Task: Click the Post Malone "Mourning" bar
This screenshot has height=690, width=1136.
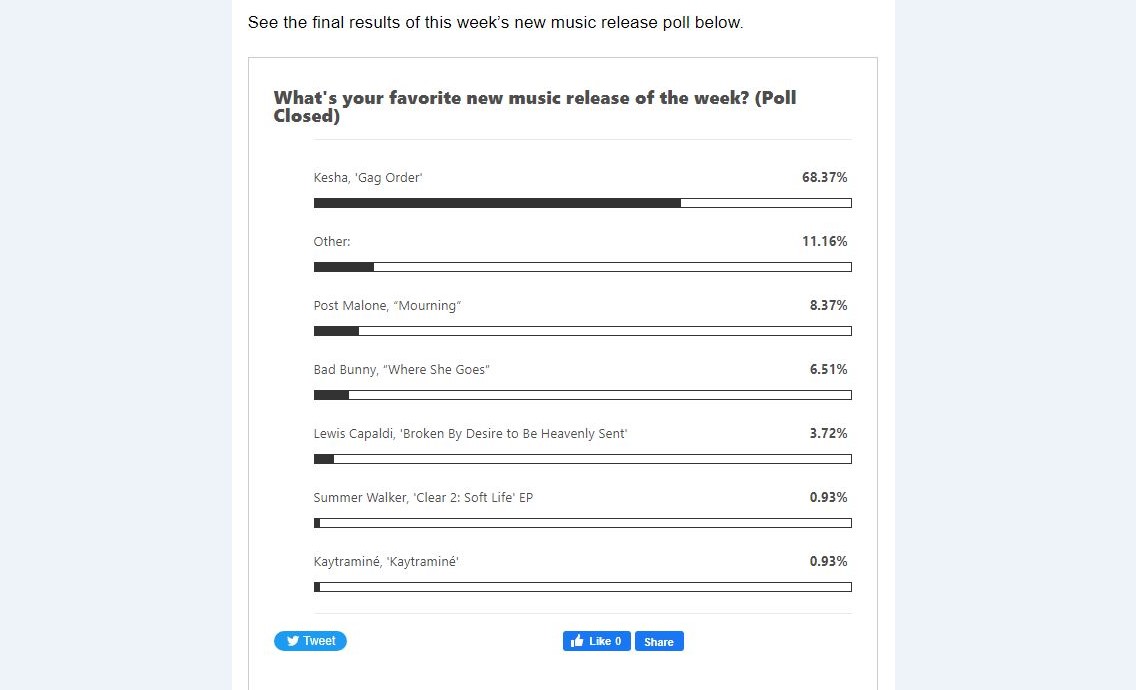Action: pyautogui.click(x=582, y=331)
